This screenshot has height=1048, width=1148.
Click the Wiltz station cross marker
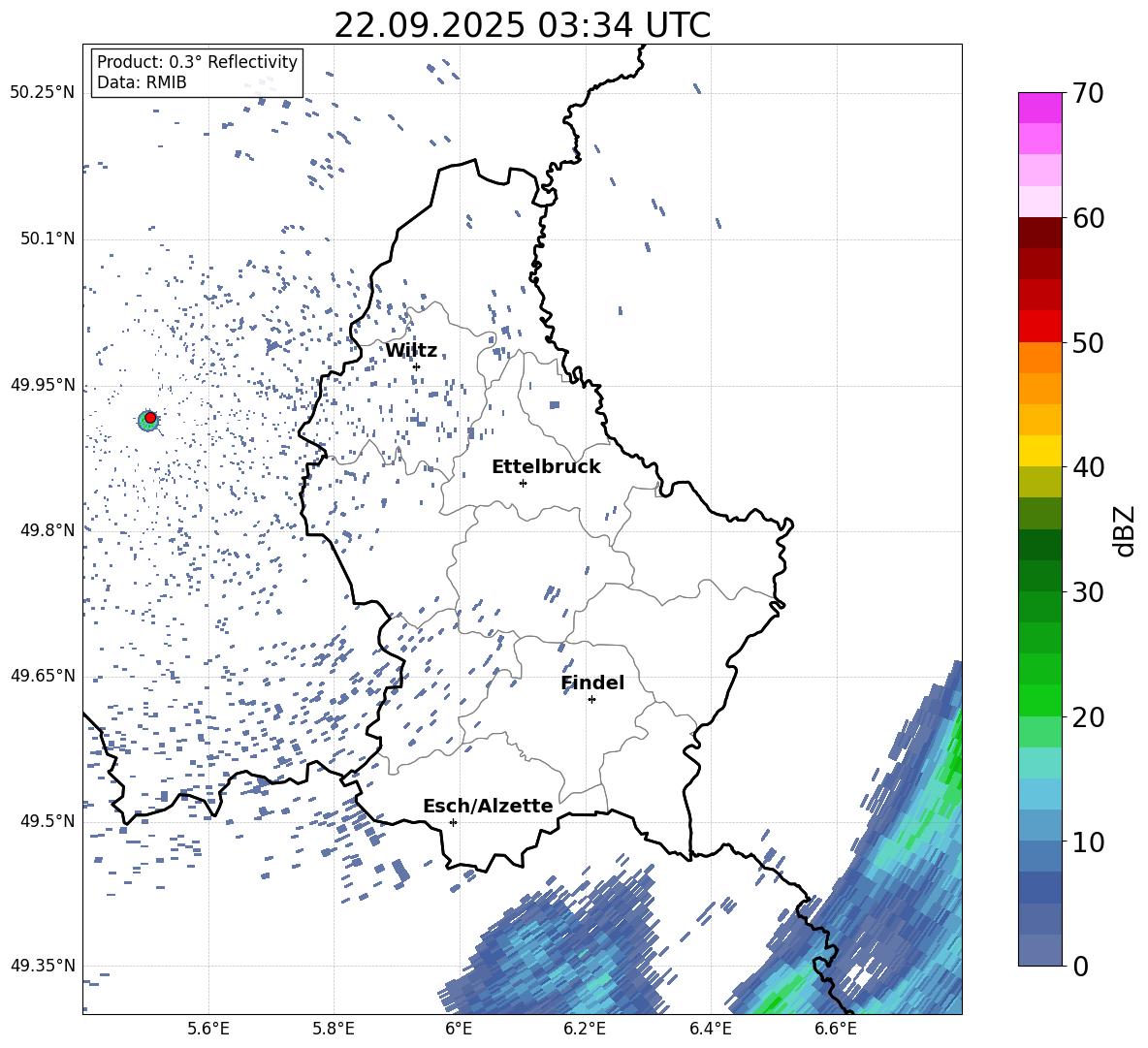417,366
